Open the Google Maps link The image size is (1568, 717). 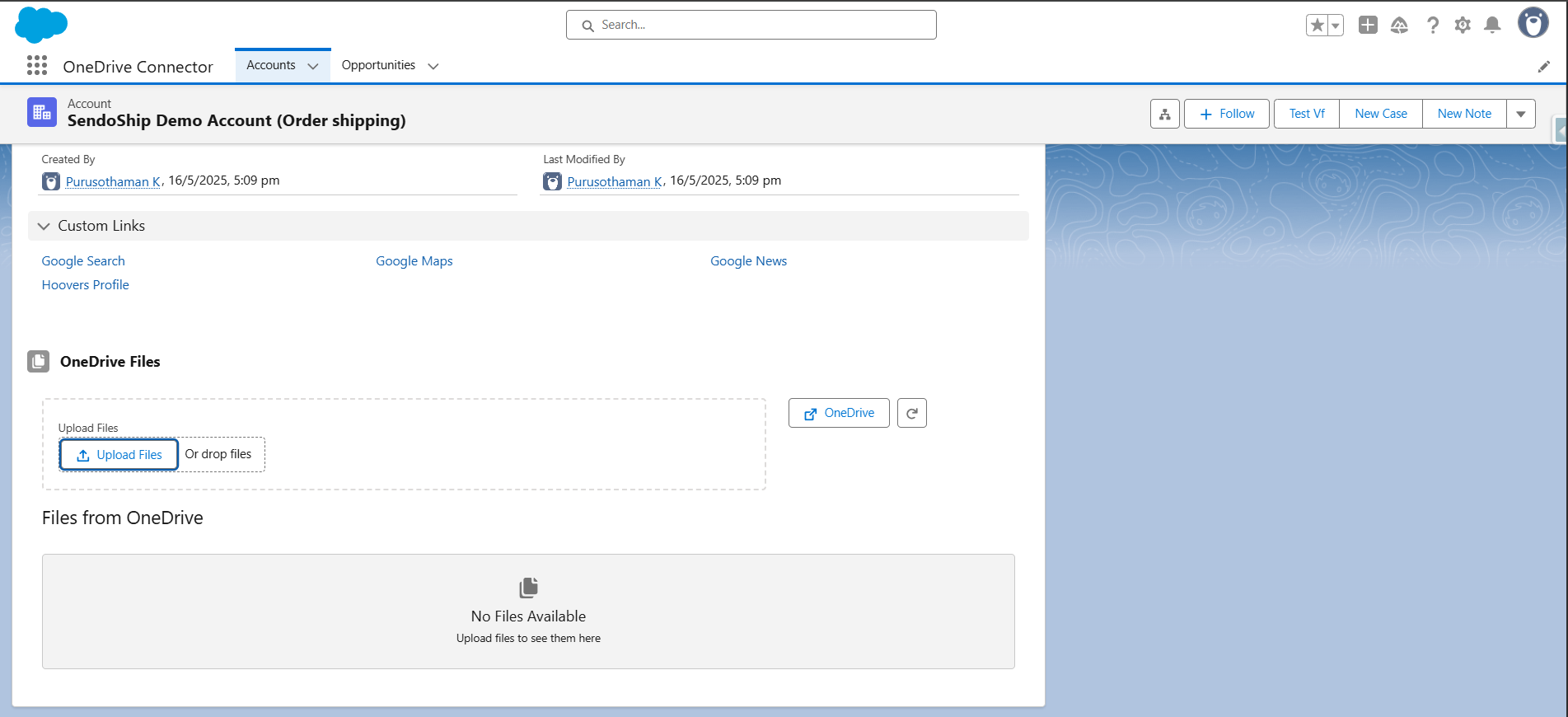pos(414,261)
